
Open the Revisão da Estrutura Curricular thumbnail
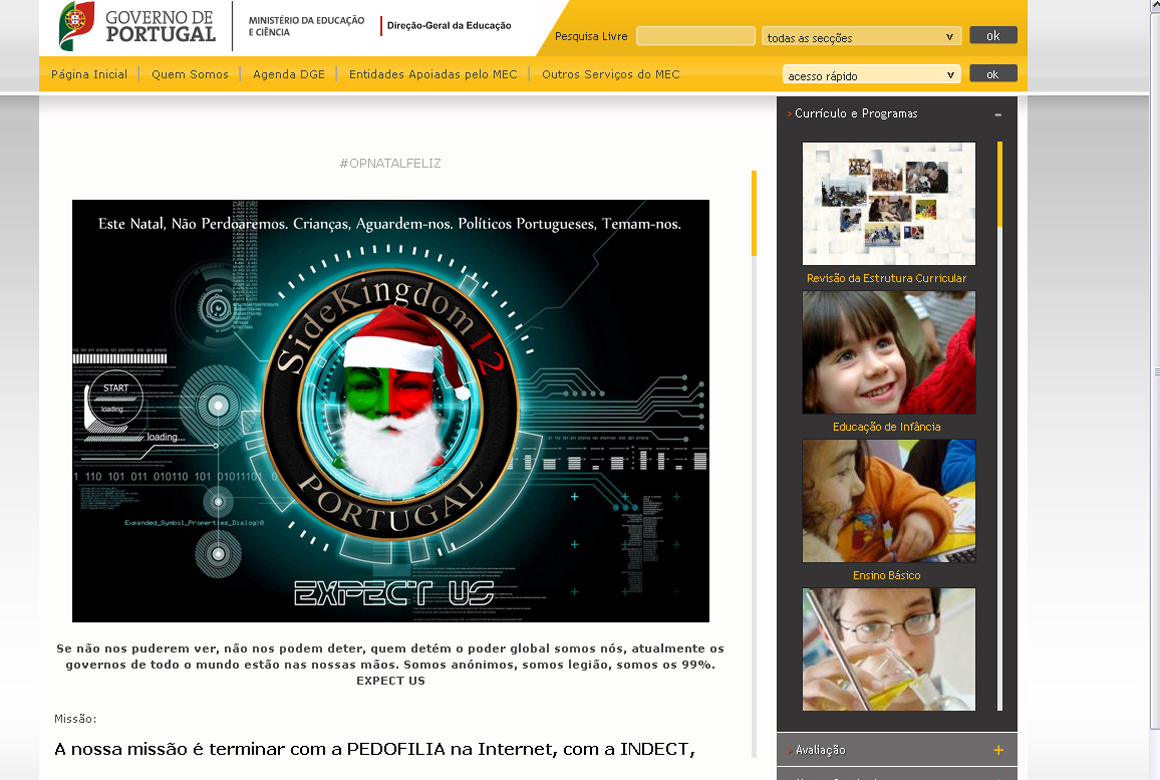888,204
